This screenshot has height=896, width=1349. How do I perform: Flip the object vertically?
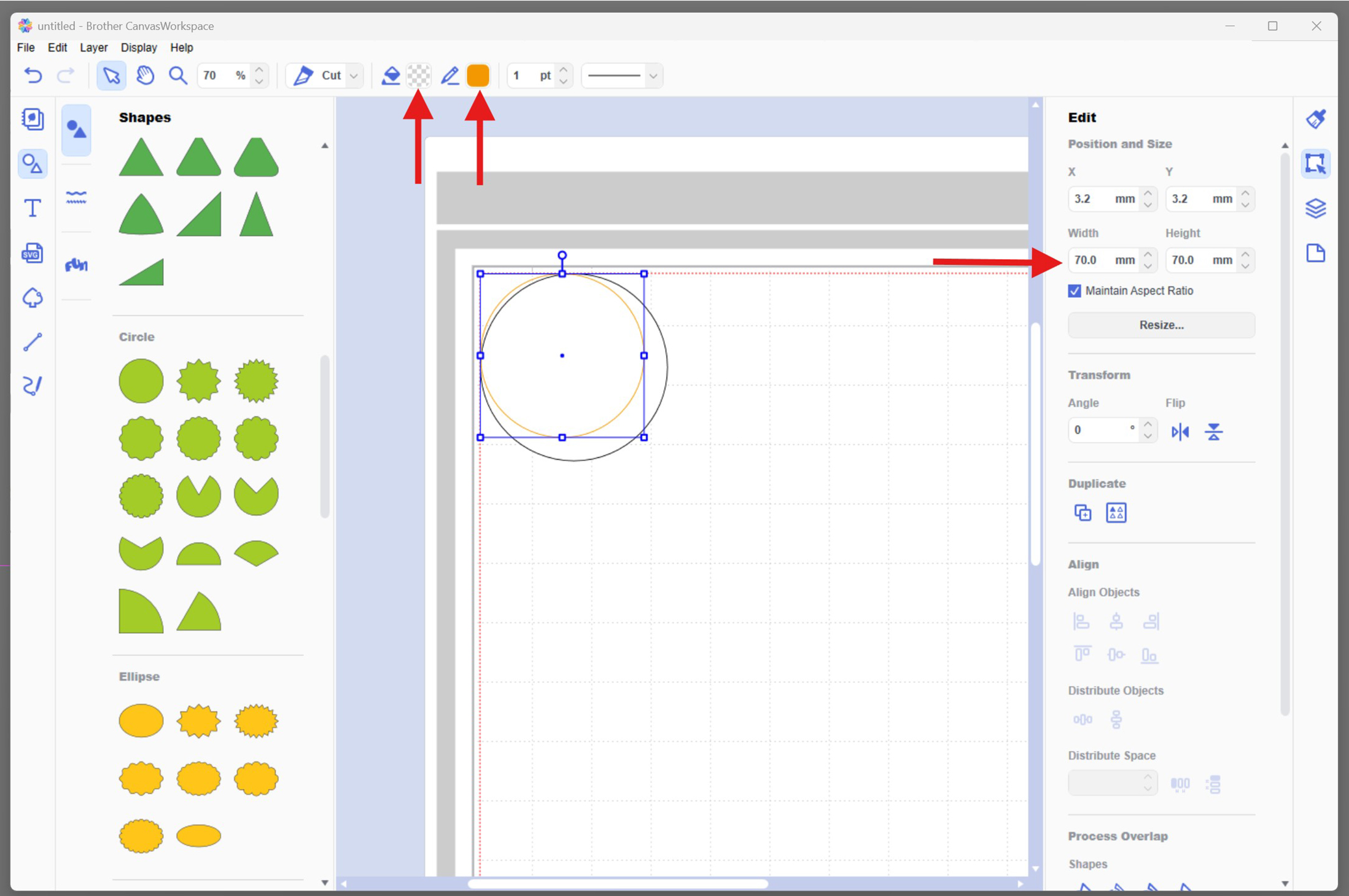tap(1213, 432)
